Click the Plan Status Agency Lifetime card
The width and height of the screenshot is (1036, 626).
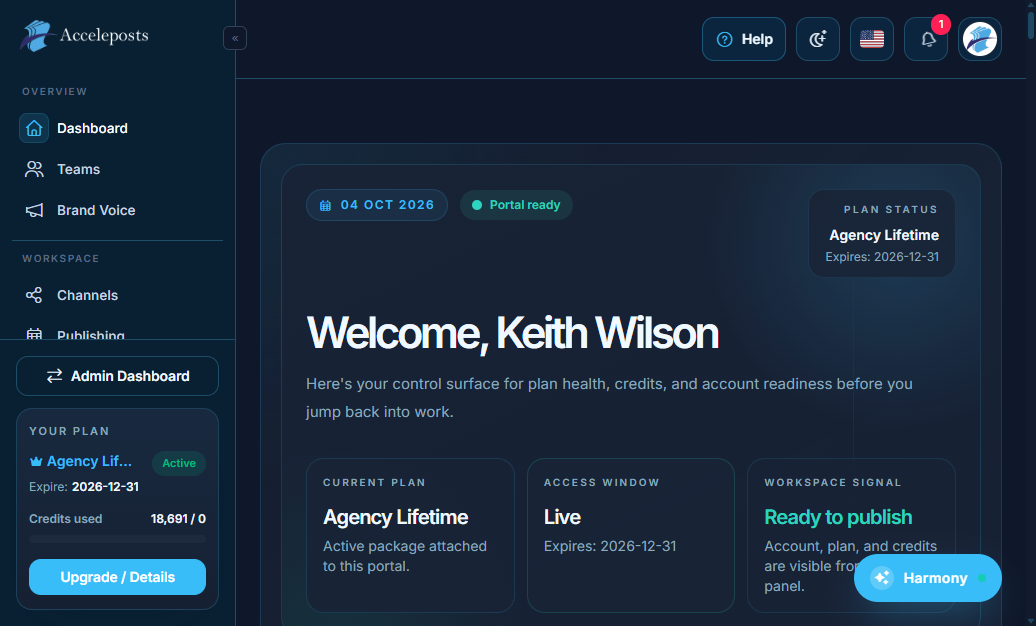click(x=882, y=233)
